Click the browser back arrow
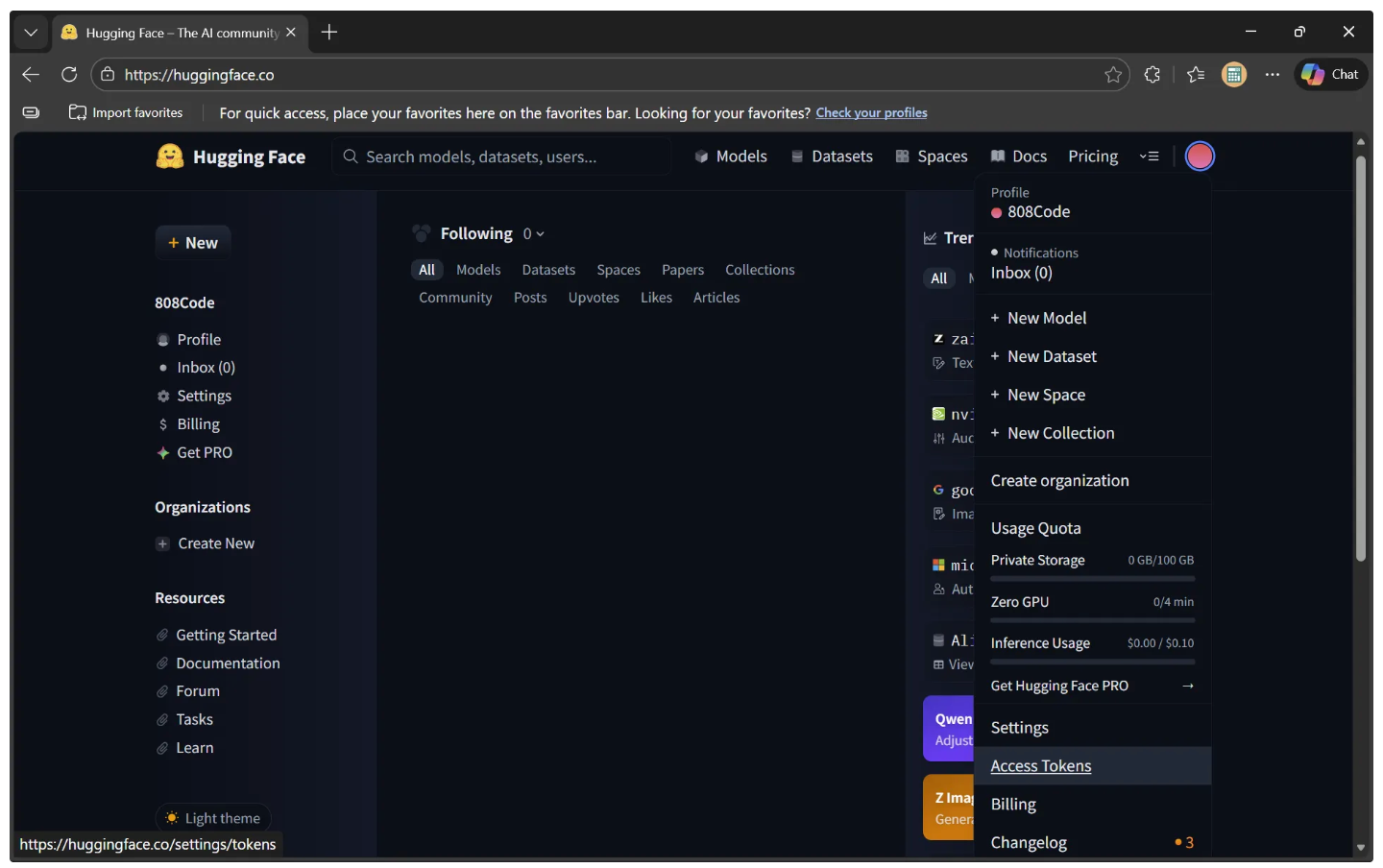The height and width of the screenshot is (868, 1383). 31,74
